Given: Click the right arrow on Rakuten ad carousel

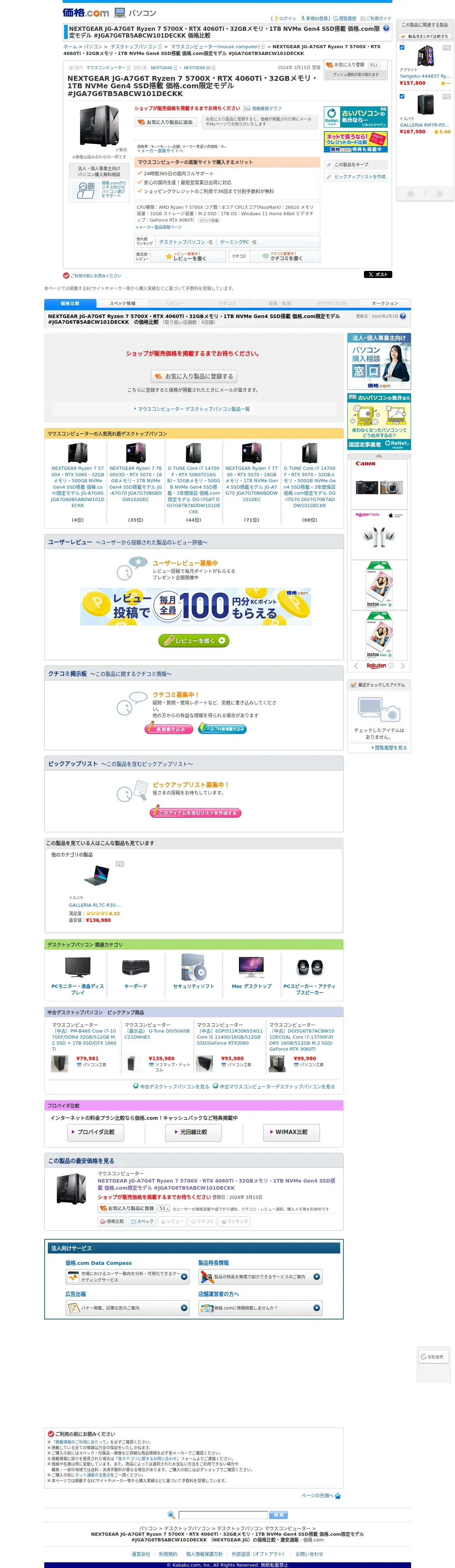Looking at the screenshot, I should [x=403, y=666].
